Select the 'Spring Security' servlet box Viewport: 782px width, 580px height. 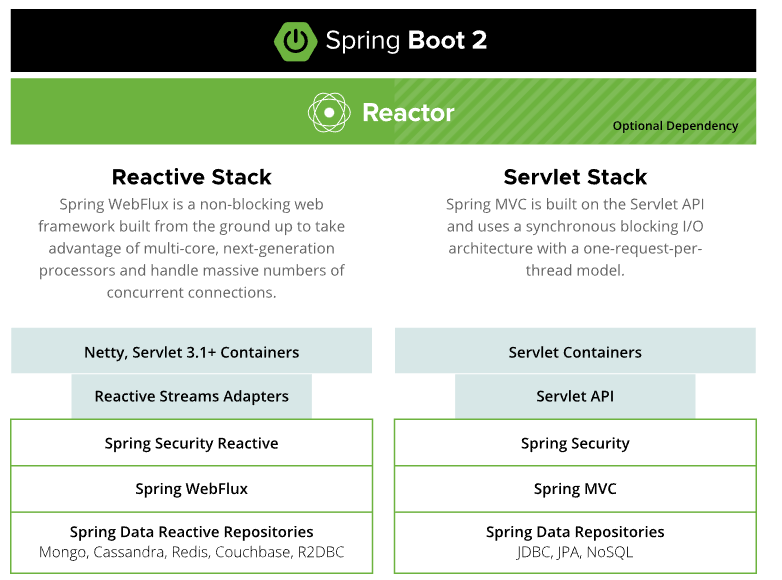coord(575,443)
